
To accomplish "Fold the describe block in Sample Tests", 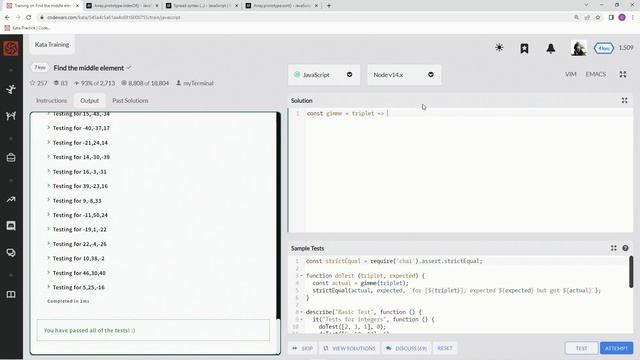I will [x=302, y=312].
